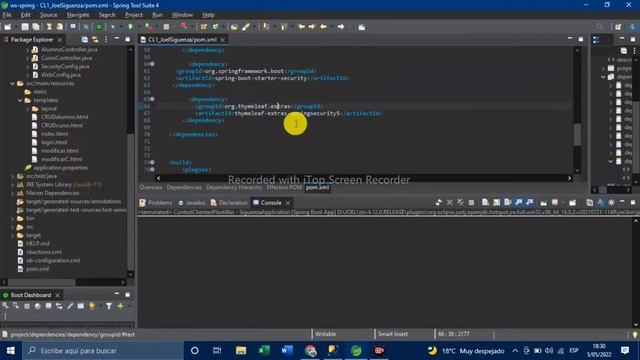Click the Forward navigation arrow in toolbar
The width and height of the screenshot is (640, 360).
[341, 27]
